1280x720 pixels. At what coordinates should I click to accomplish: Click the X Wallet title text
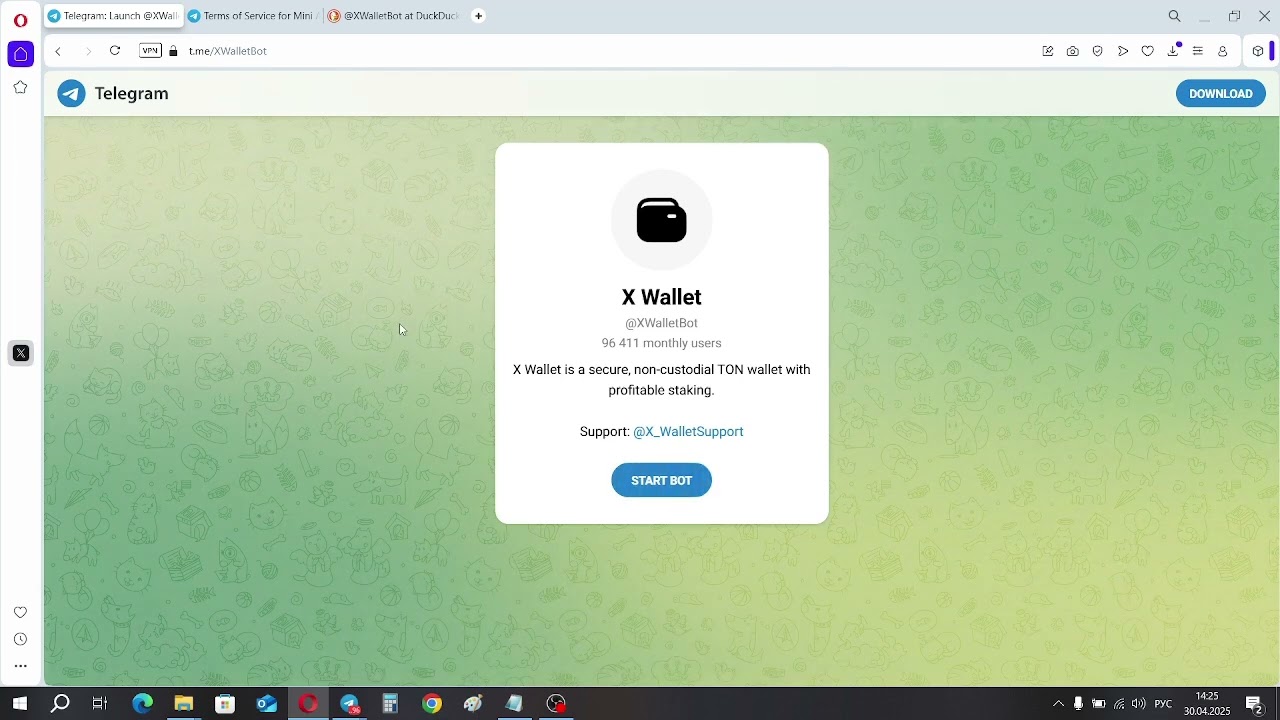coord(662,297)
